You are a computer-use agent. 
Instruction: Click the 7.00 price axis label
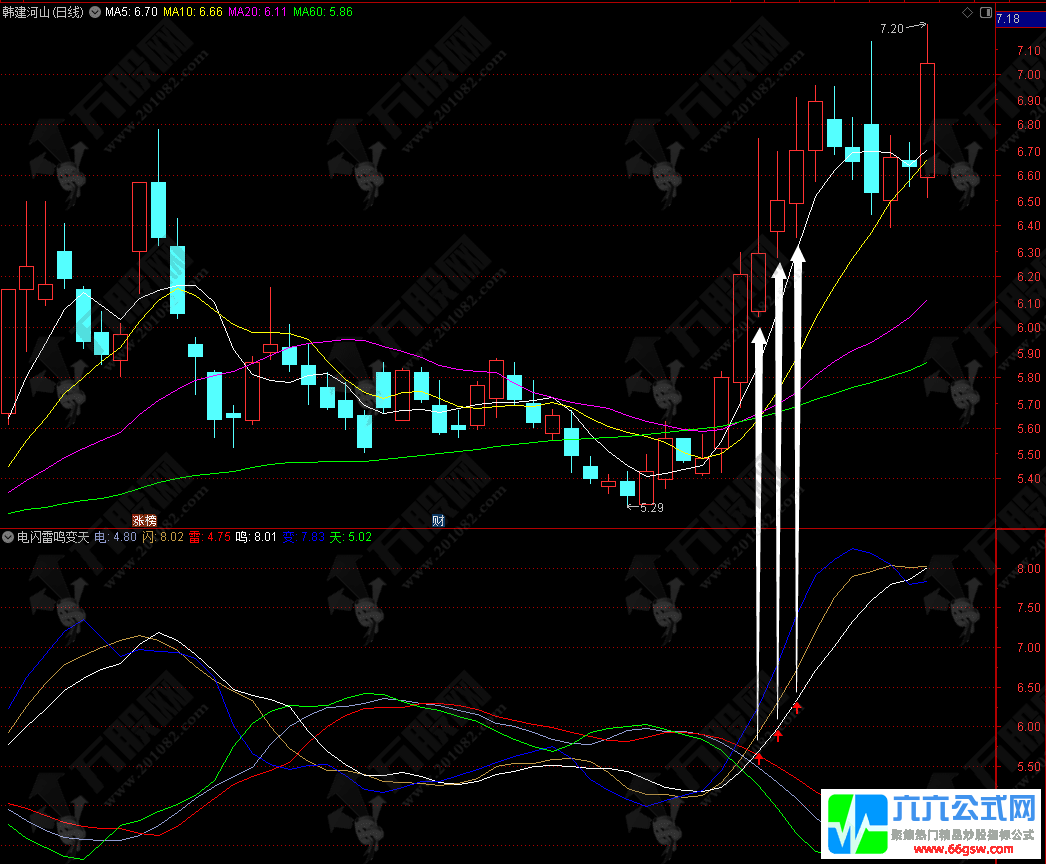1028,75
